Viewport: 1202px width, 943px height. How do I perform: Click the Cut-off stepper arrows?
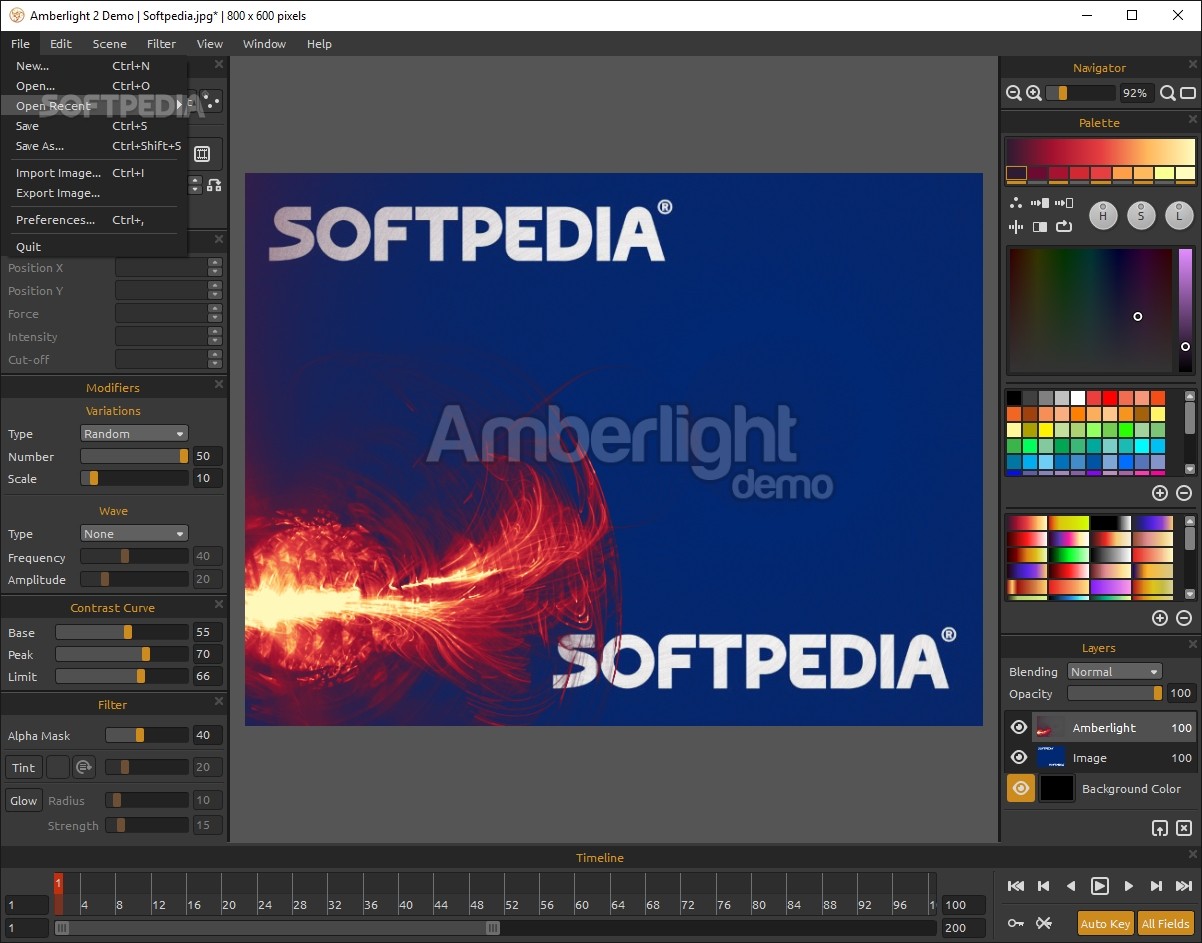(215, 360)
